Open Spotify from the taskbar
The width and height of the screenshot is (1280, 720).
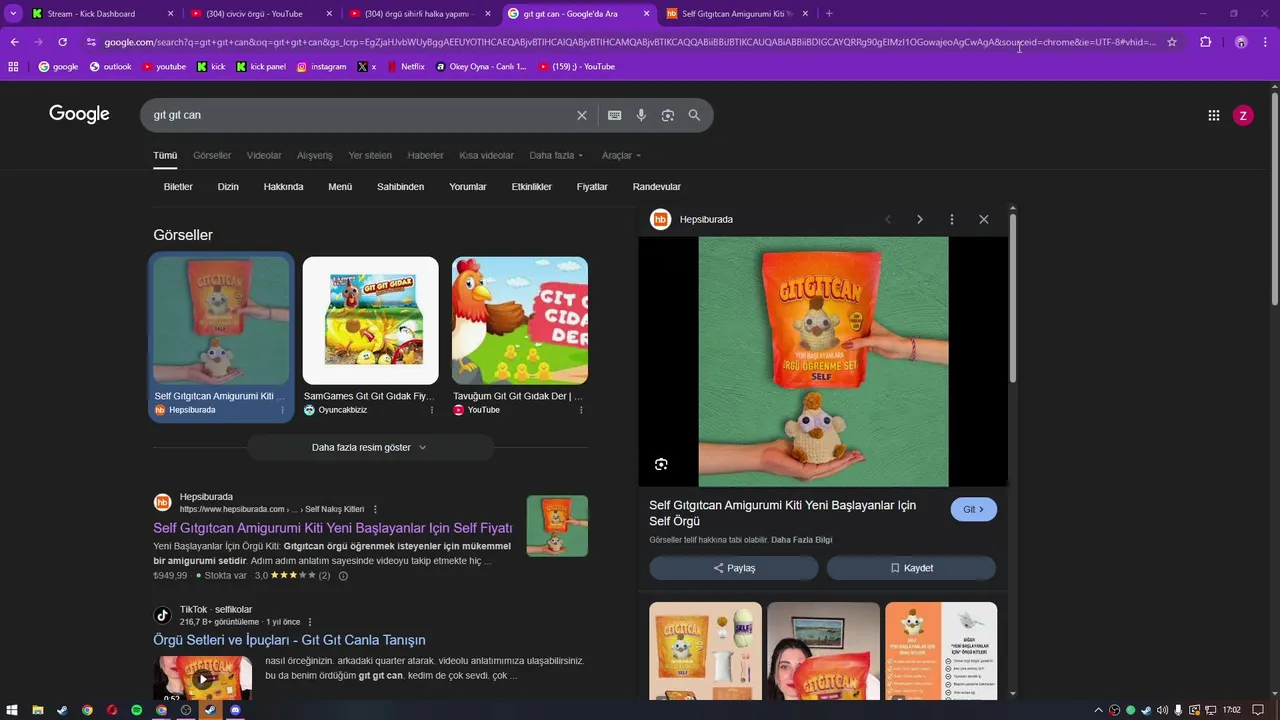coord(136,710)
